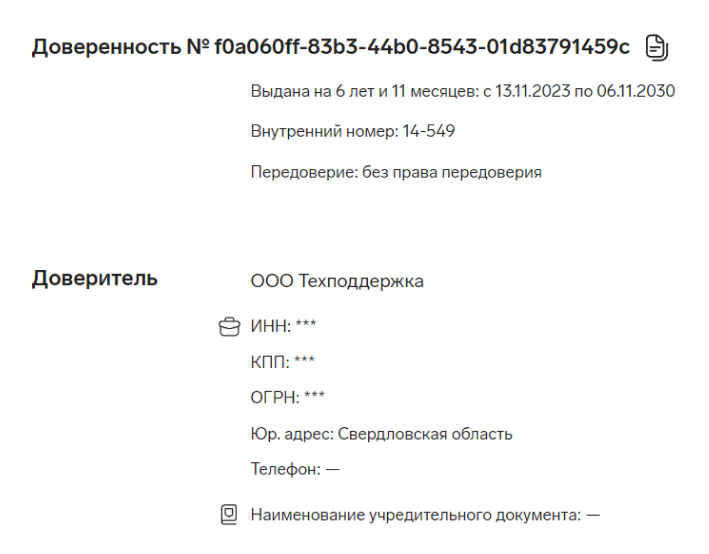Click the document icon beside founding document name

click(x=229, y=515)
